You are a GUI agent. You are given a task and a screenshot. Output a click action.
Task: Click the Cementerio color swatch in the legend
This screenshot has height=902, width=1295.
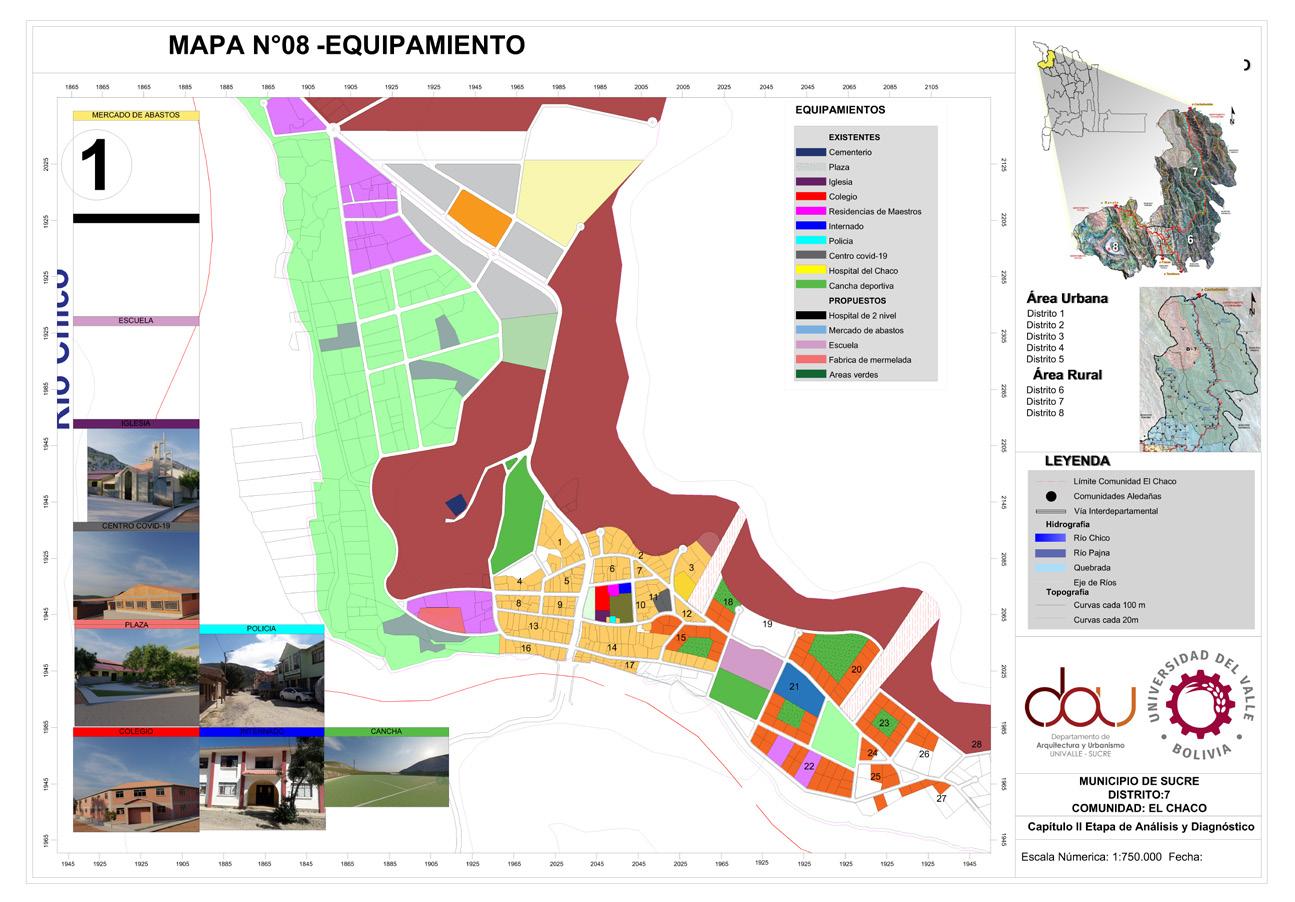click(x=811, y=152)
